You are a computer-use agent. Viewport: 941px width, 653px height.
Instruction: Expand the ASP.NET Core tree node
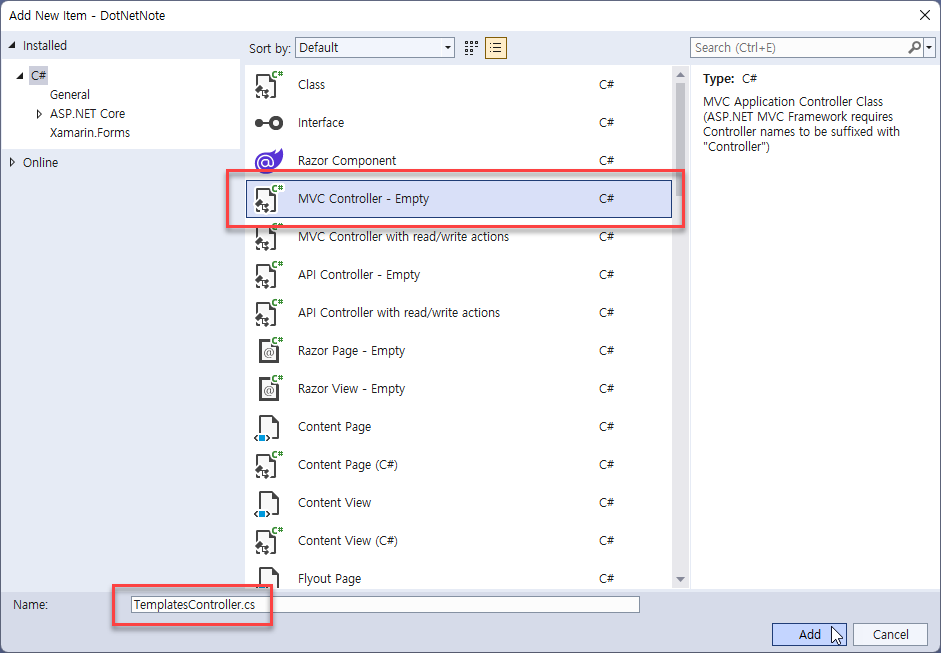tap(40, 114)
